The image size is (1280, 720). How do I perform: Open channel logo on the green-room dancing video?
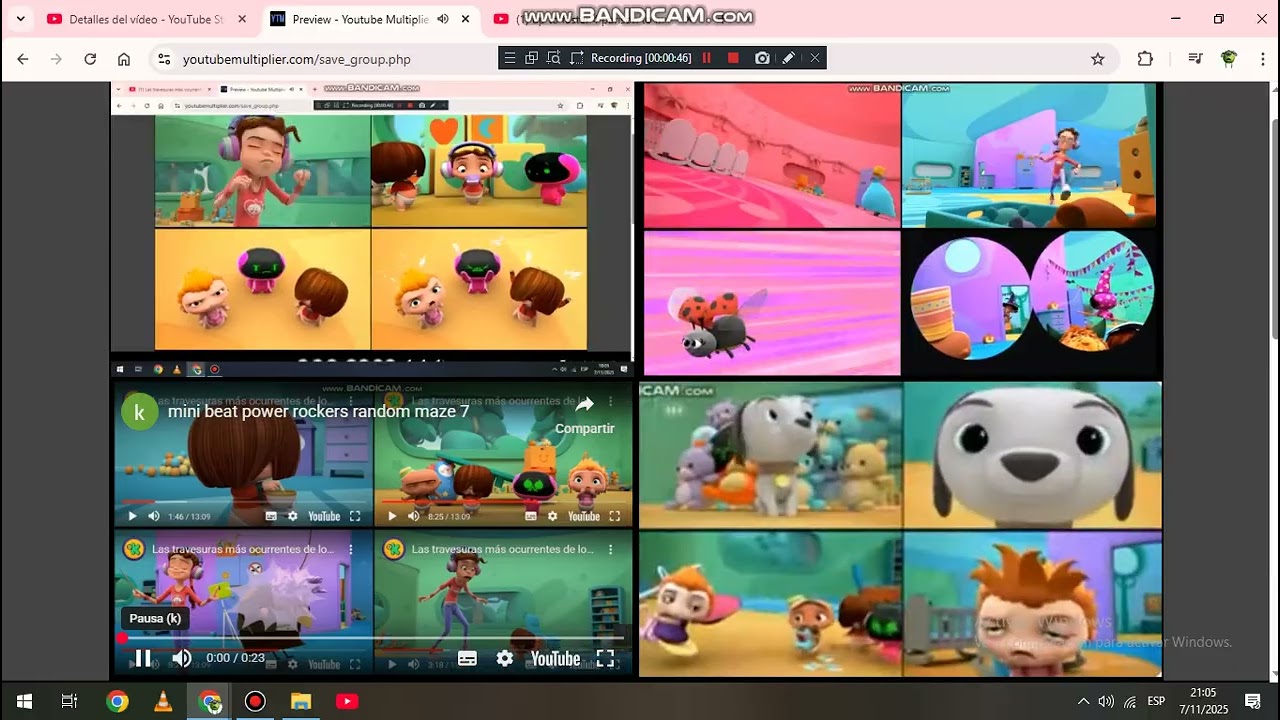[x=393, y=549]
